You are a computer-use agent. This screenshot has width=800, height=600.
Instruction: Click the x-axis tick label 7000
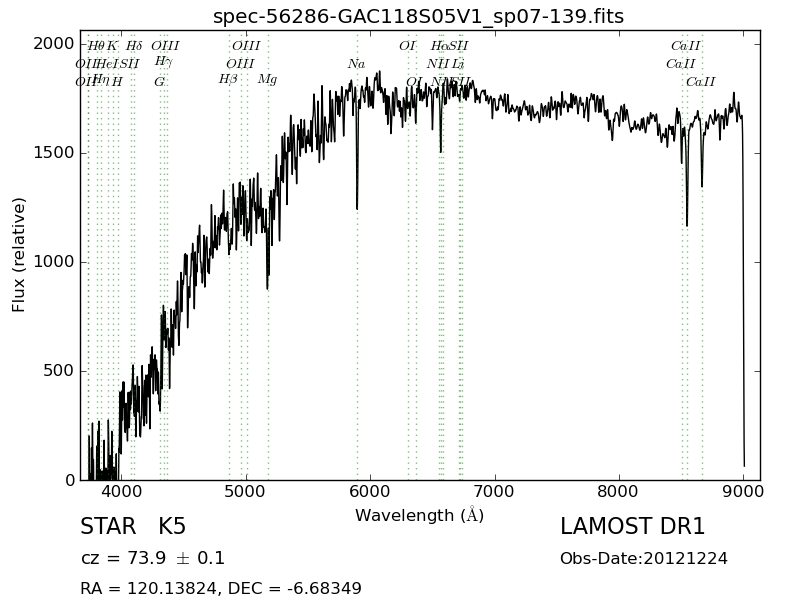pos(495,492)
